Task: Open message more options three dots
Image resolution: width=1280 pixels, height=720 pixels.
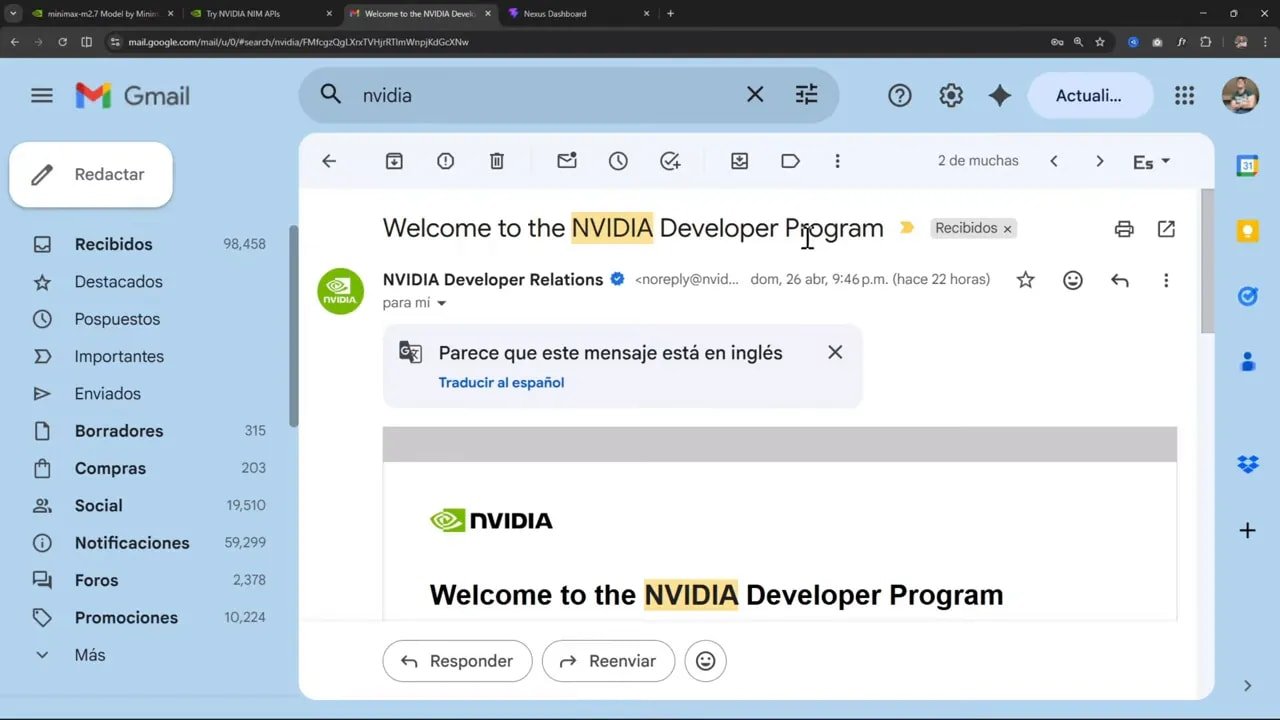Action: [1166, 281]
